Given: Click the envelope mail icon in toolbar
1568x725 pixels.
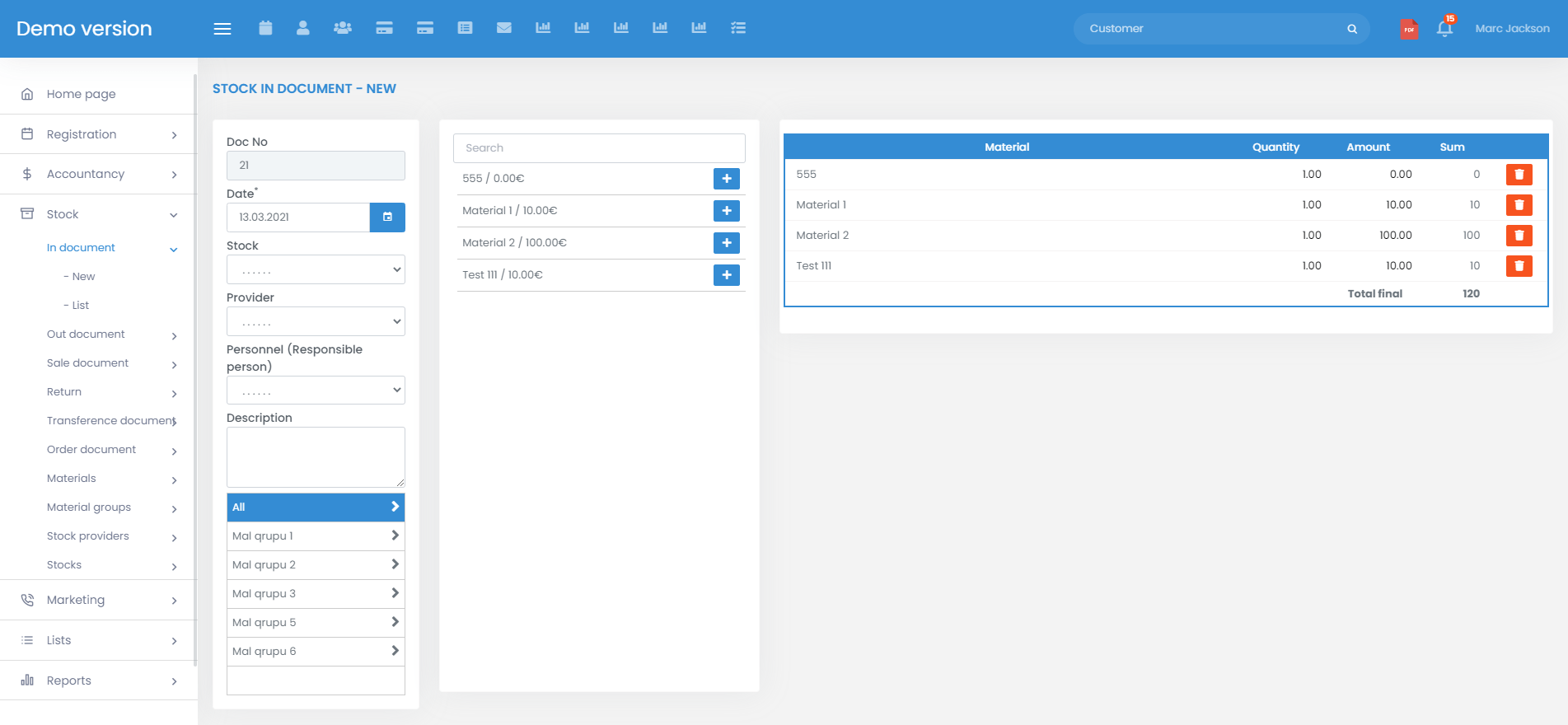Looking at the screenshot, I should tap(504, 28).
